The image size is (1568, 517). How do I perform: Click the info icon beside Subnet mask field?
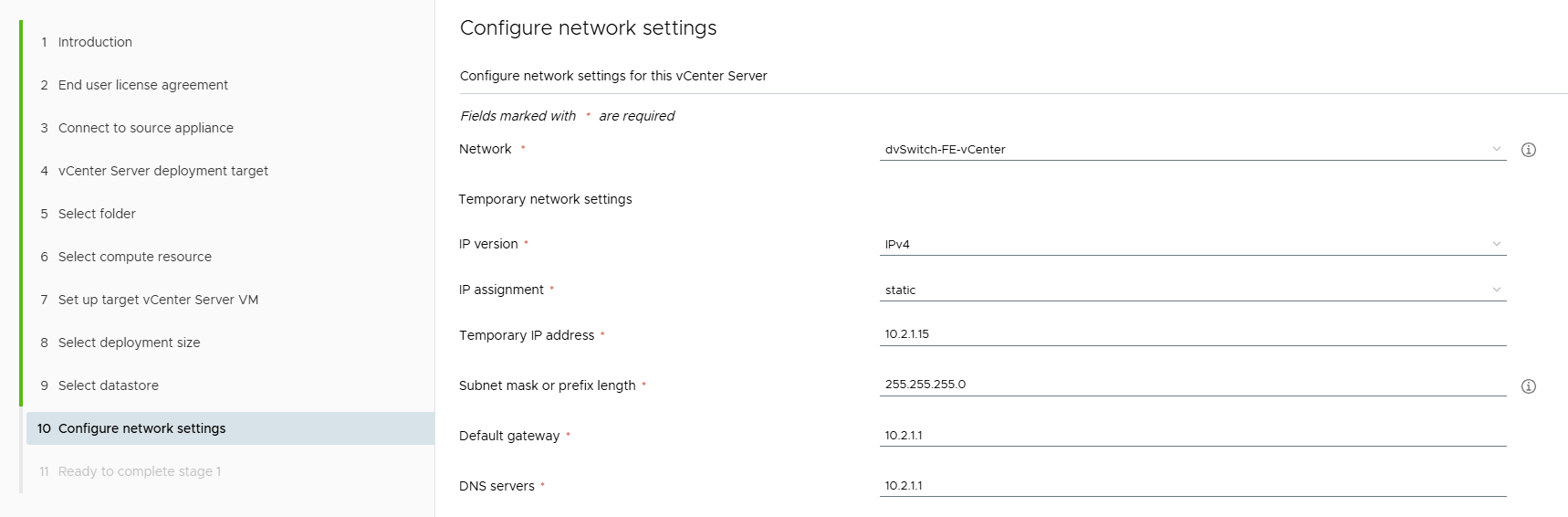pos(1529,386)
